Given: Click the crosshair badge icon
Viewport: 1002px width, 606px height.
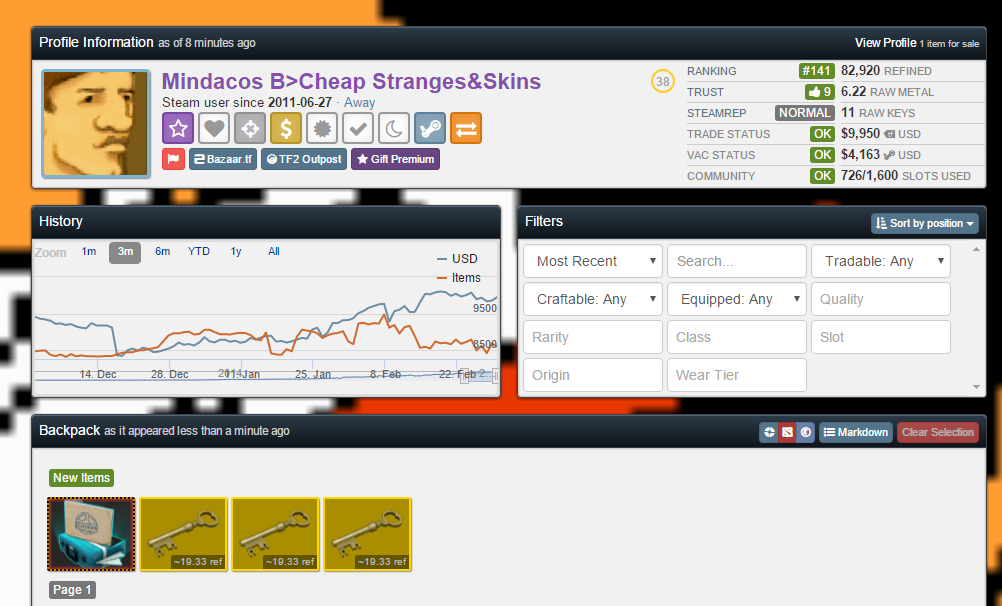Looking at the screenshot, I should [x=250, y=128].
